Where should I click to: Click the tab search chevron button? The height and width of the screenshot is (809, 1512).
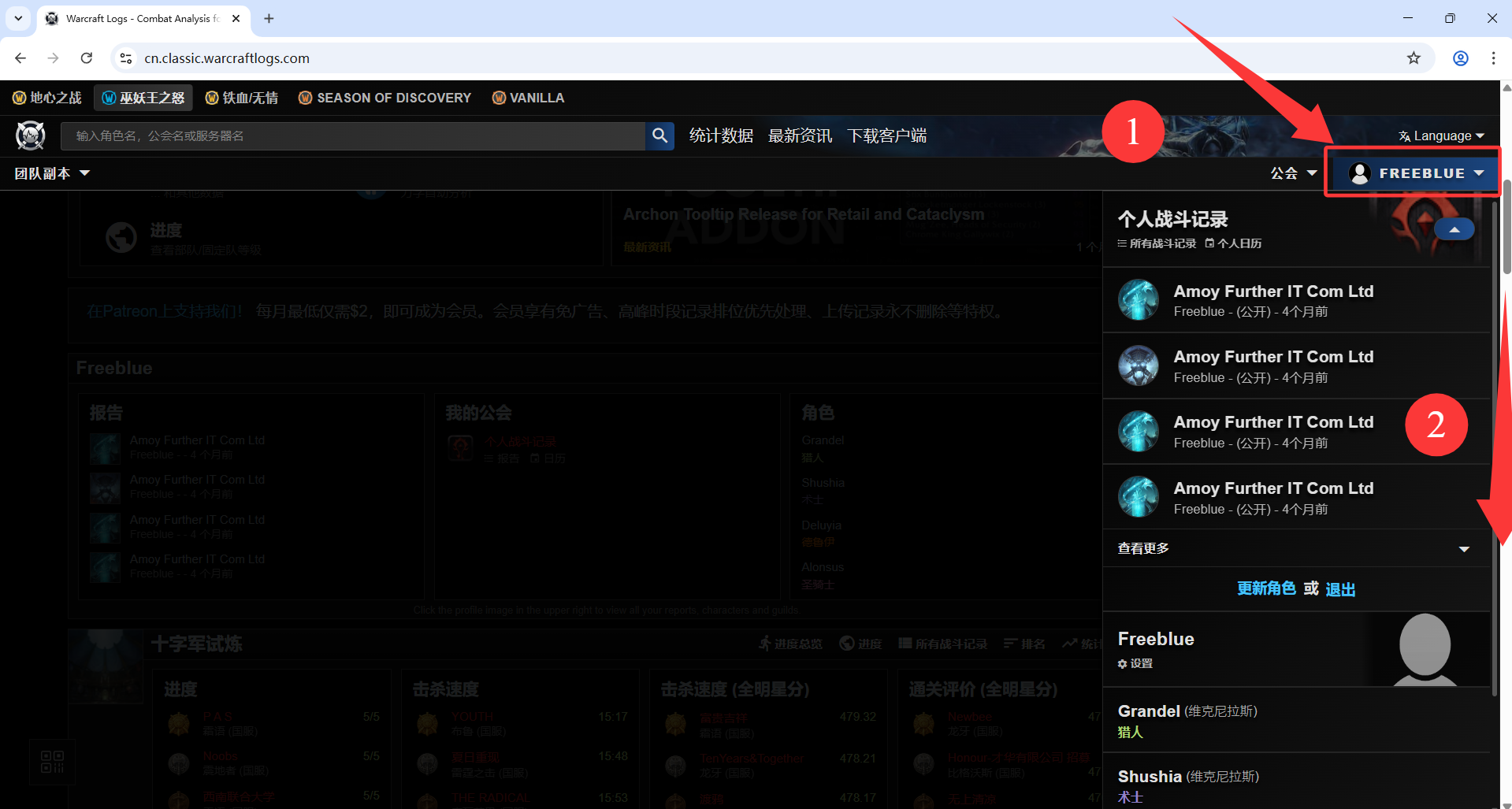coord(18,18)
